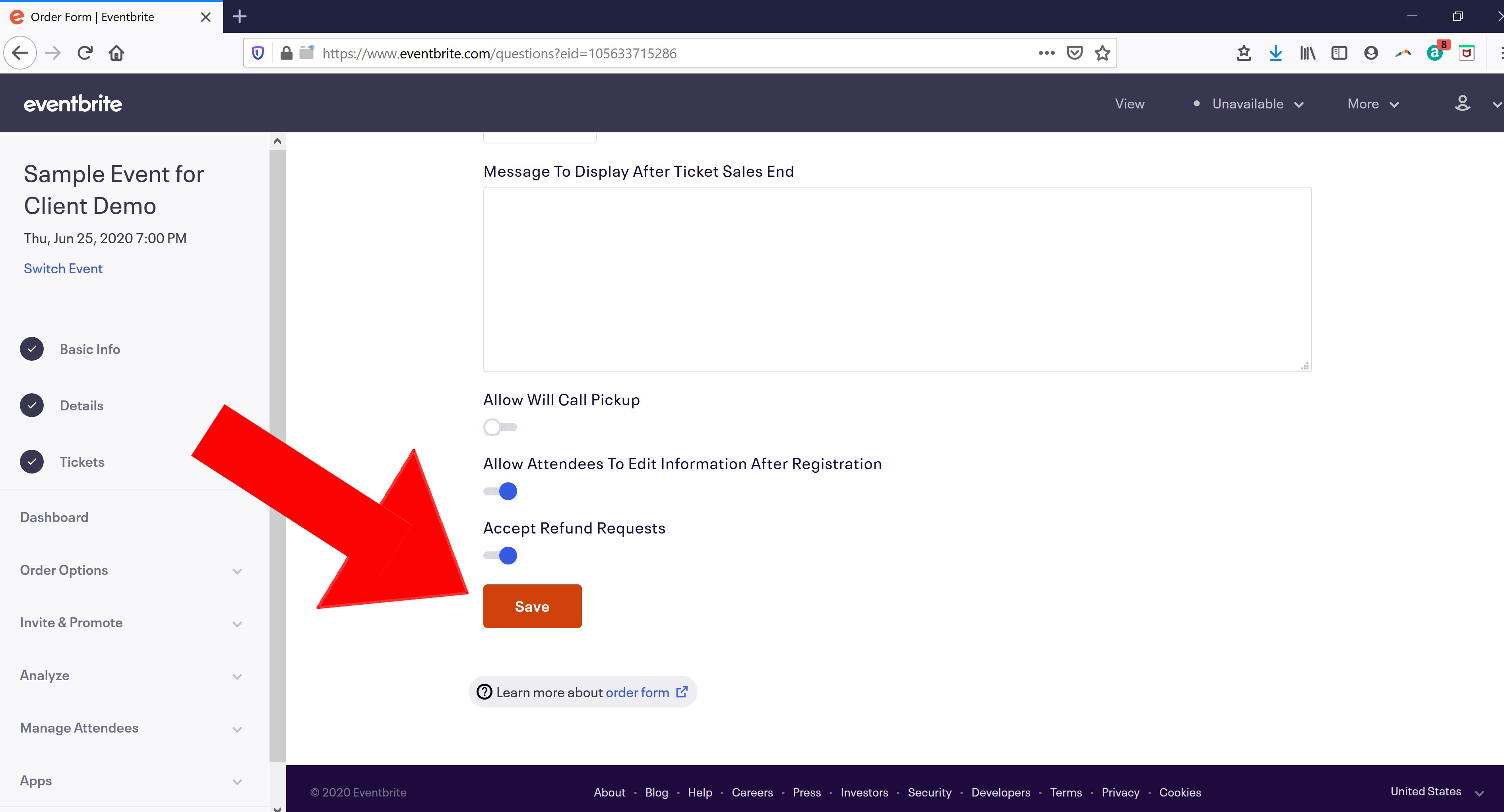Click About in the footer
Viewport: 1504px width, 812px height.
coord(610,792)
